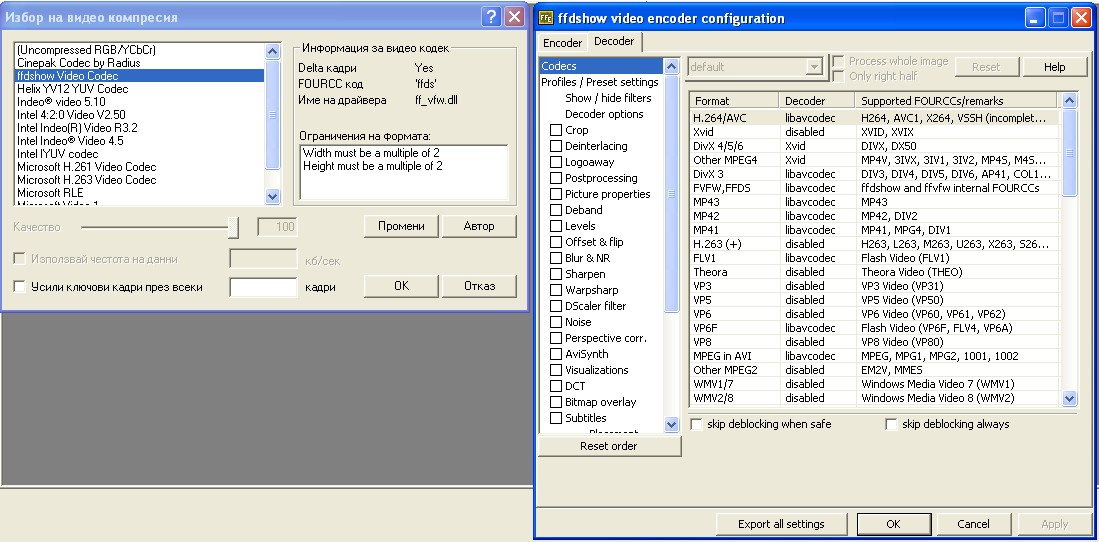
Task: Switch to the Decoder tab
Action: point(614,41)
